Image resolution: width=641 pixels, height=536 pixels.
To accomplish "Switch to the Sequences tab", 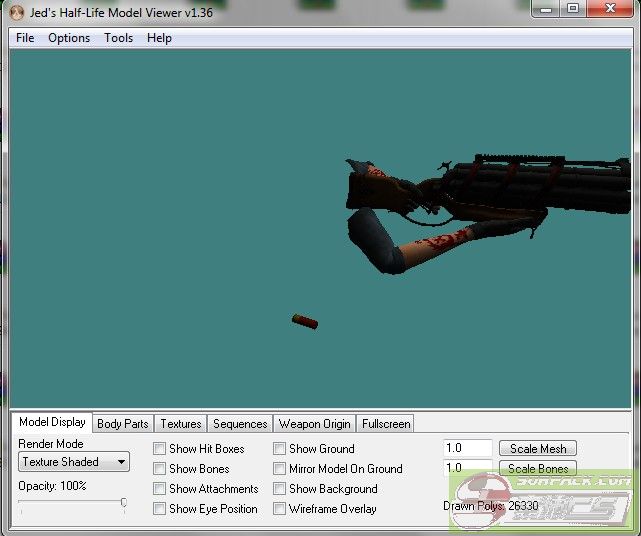I will 240,424.
